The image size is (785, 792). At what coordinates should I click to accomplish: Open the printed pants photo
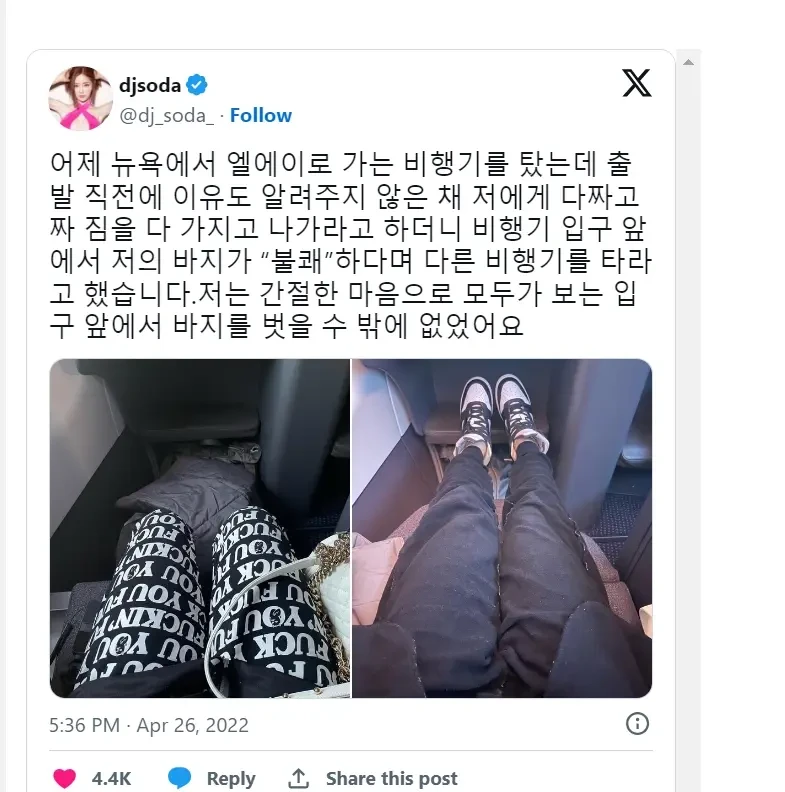point(200,528)
